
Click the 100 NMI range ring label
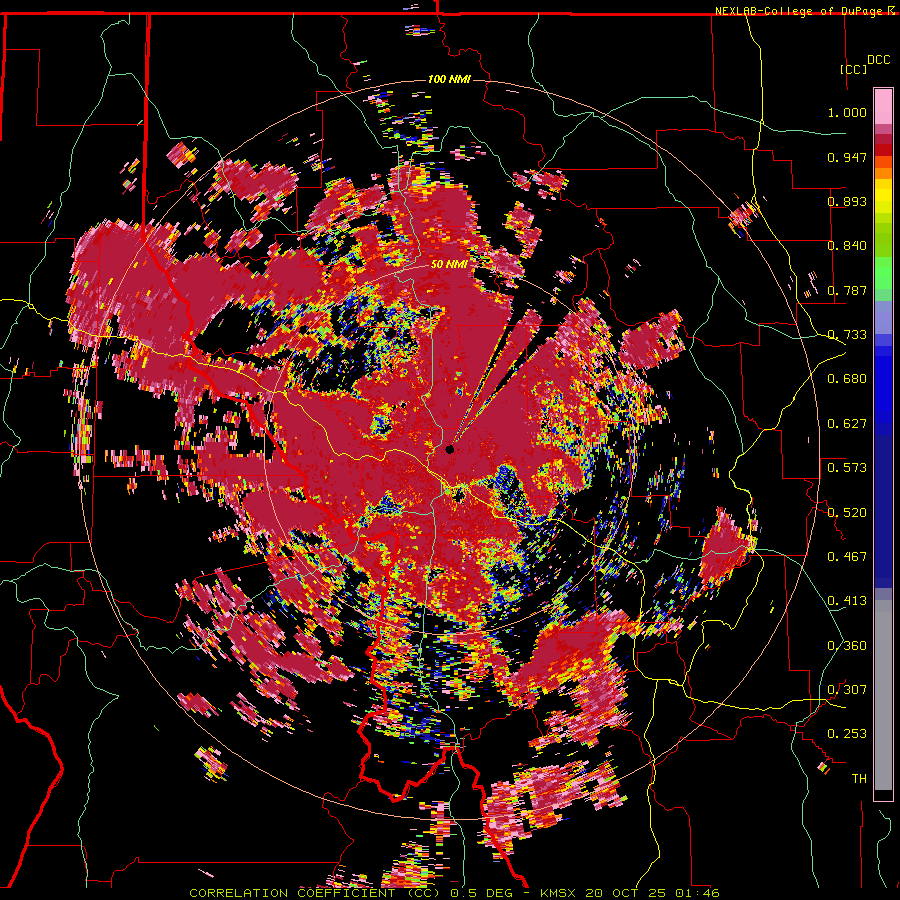point(449,79)
